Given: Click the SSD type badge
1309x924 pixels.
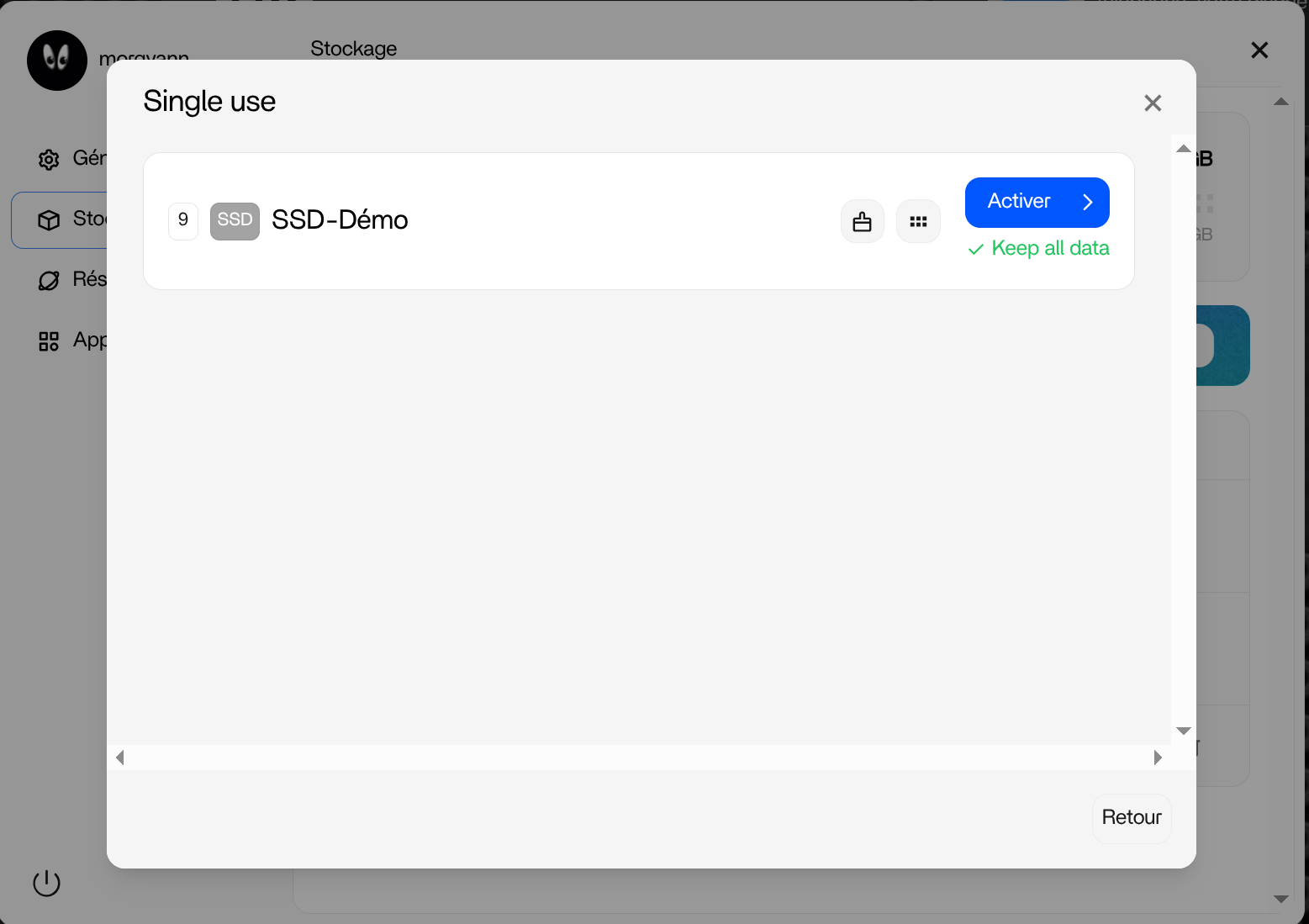Looking at the screenshot, I should 235,221.
